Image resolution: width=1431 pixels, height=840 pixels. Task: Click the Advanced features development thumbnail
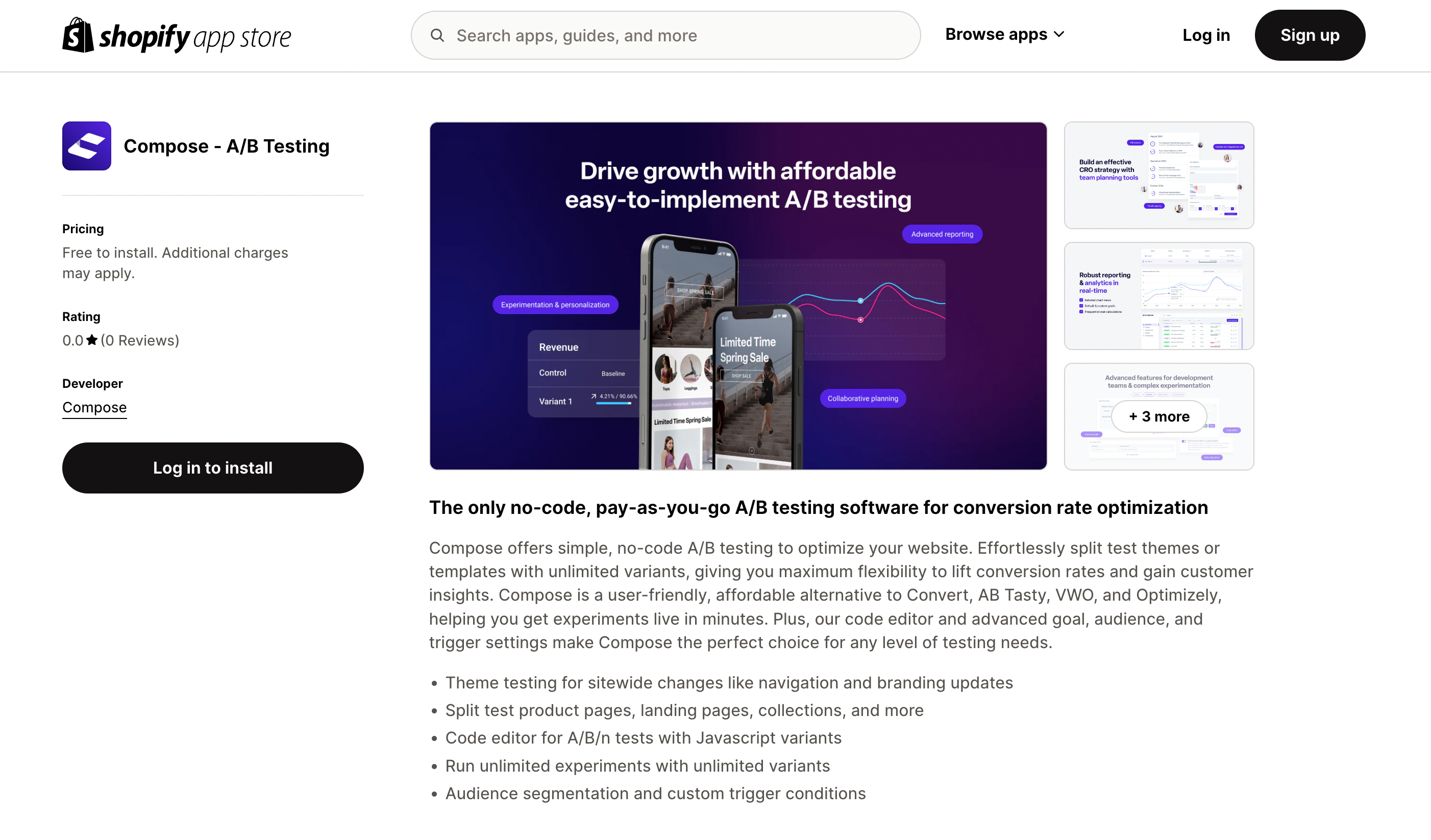tap(1158, 416)
